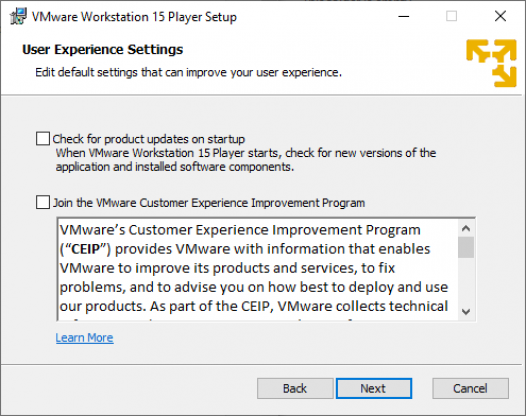Proceed with the Next button

click(x=374, y=388)
